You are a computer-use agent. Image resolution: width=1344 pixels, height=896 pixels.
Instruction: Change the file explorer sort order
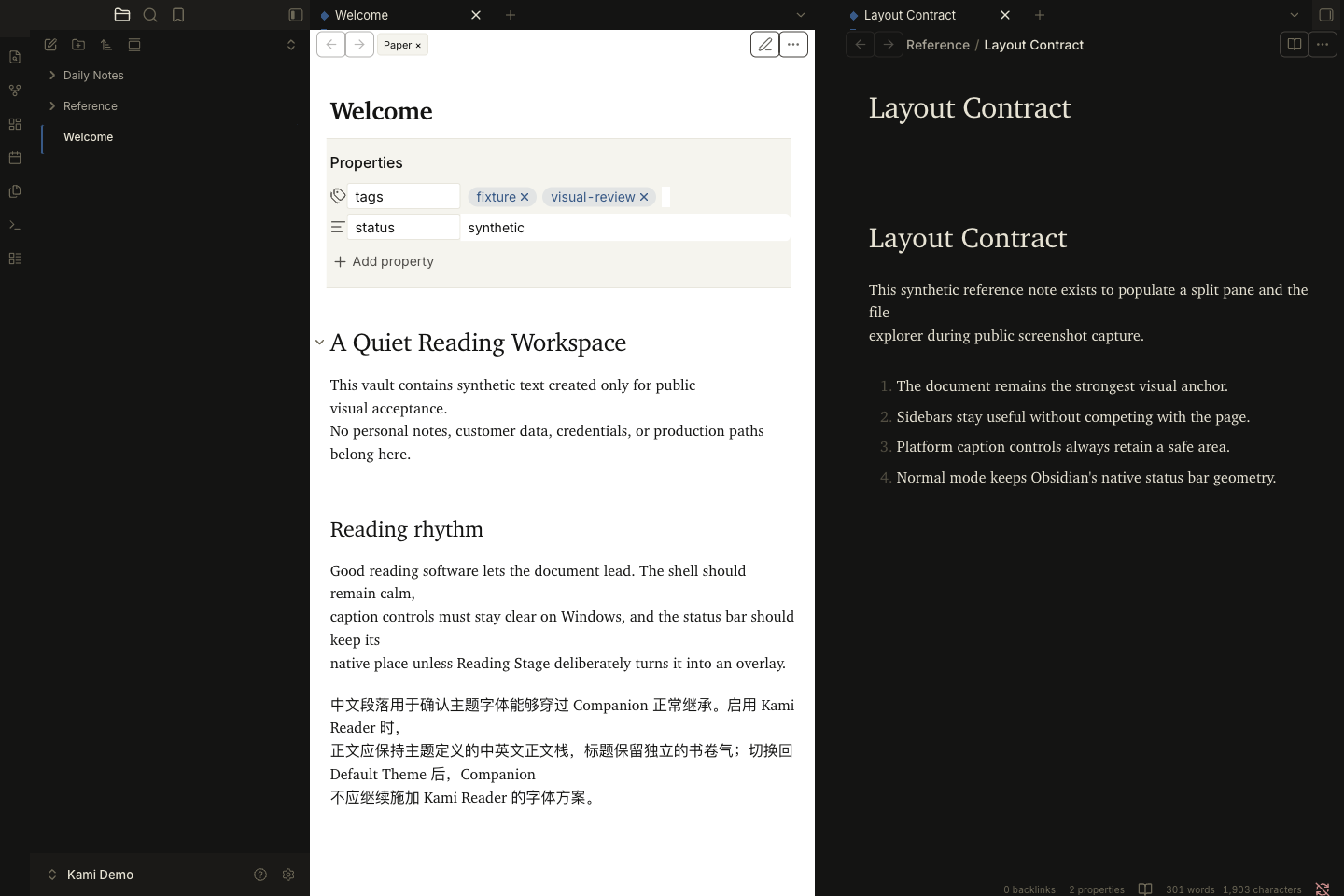pyautogui.click(x=106, y=45)
